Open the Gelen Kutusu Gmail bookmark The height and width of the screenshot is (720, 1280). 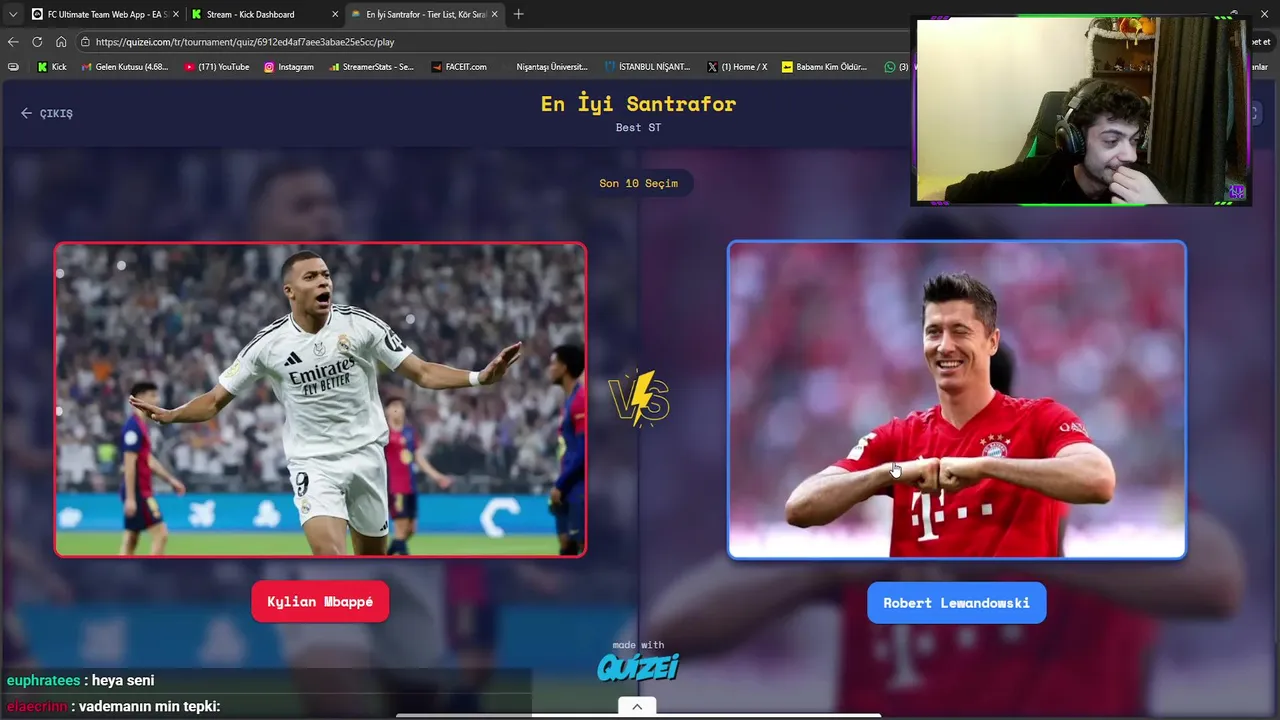point(125,67)
